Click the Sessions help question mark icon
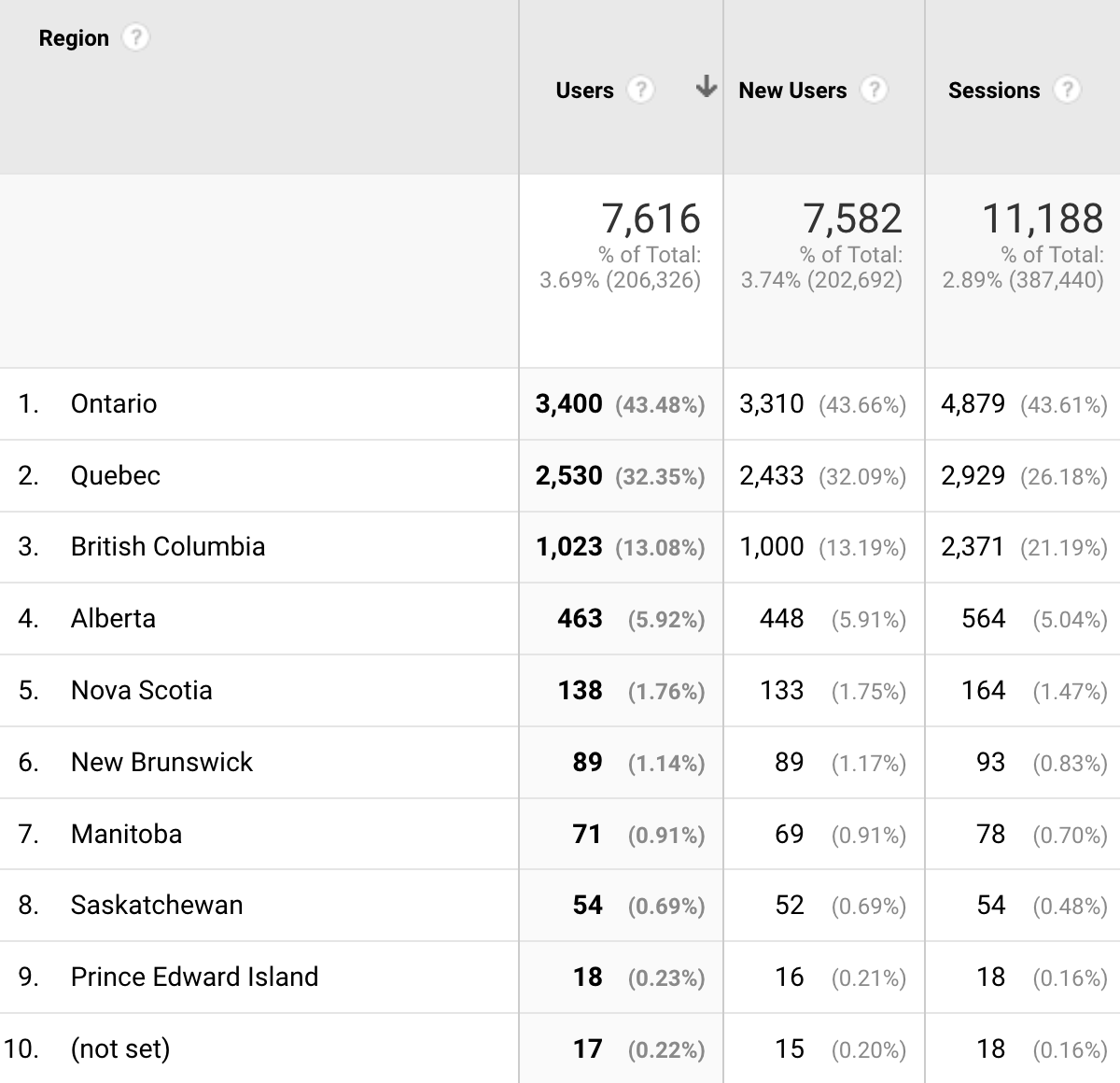This screenshot has height=1083, width=1120. (1066, 91)
